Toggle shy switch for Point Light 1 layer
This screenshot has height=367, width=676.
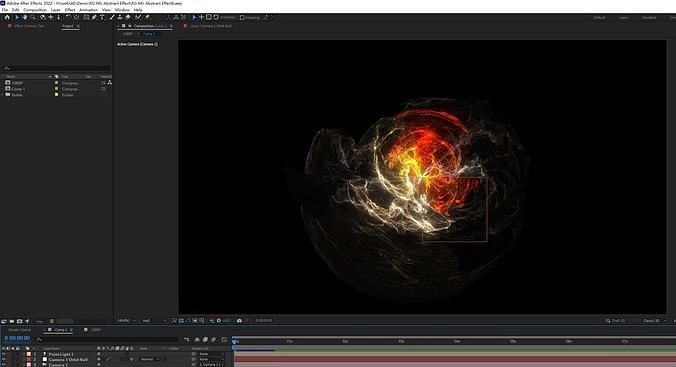(x=99, y=354)
